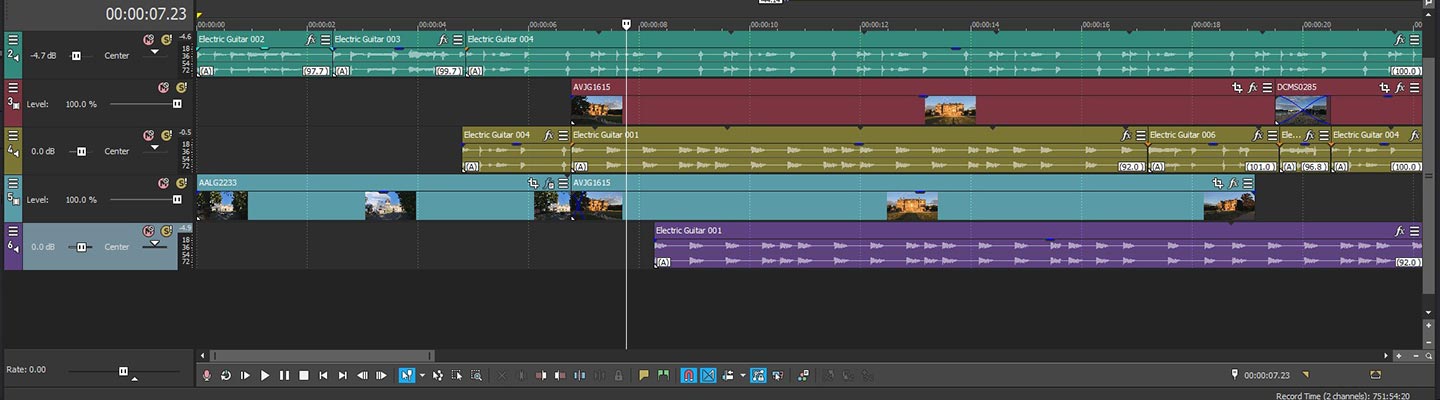Viewport: 1440px width, 400px height.
Task: Click the Split event toolbar icon
Action: pos(580,375)
